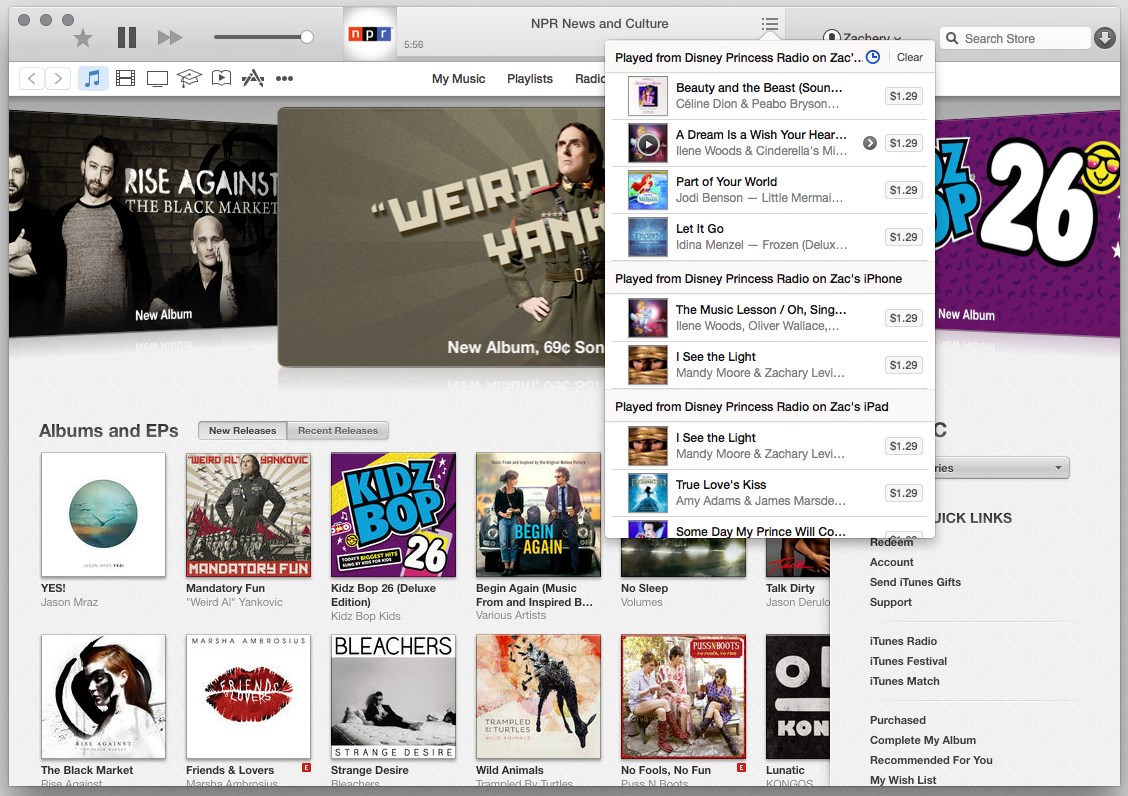1128x796 pixels.
Task: Switch to the My Music tab
Action: tap(458, 78)
